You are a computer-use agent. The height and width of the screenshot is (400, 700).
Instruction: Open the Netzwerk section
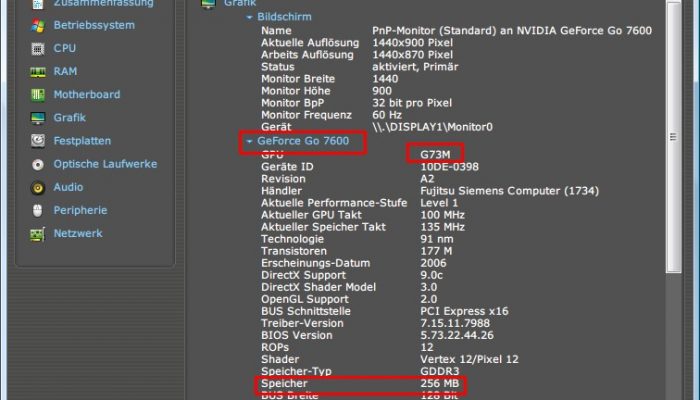point(78,234)
